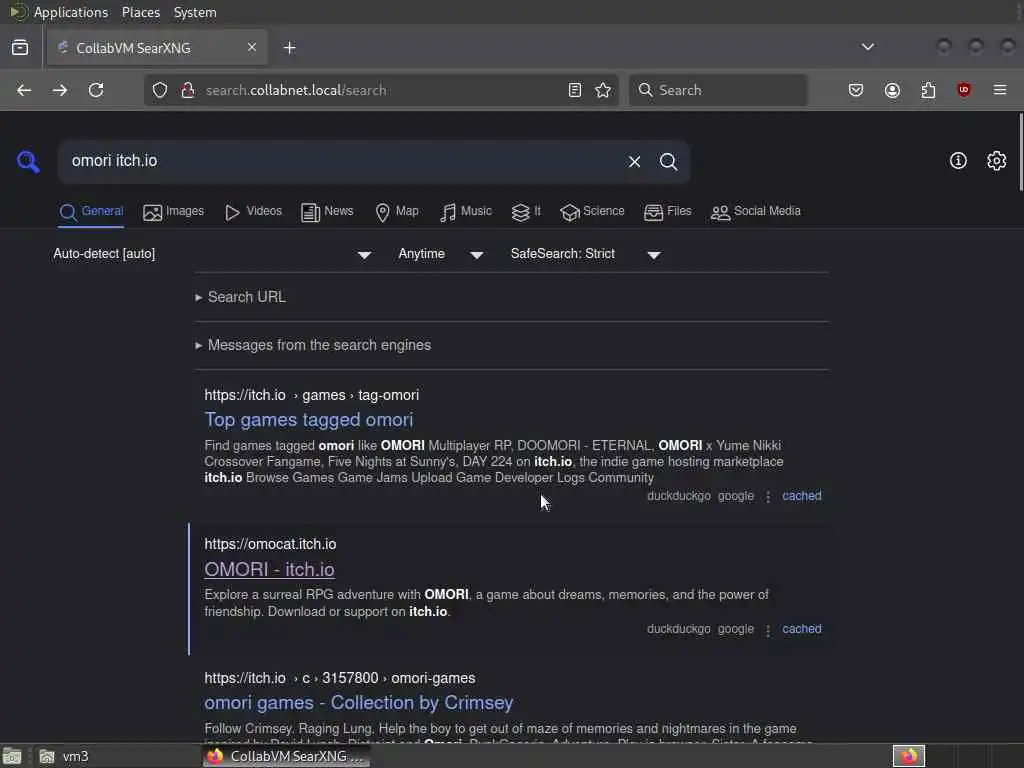
Task: Switch to the Map category
Action: click(397, 212)
